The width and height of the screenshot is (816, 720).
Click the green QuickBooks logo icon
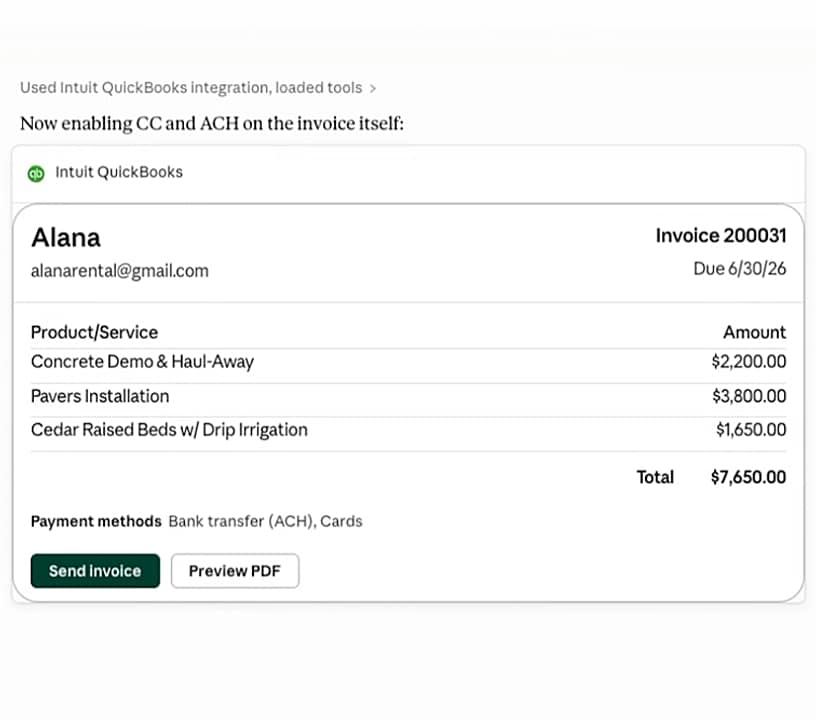[x=36, y=173]
